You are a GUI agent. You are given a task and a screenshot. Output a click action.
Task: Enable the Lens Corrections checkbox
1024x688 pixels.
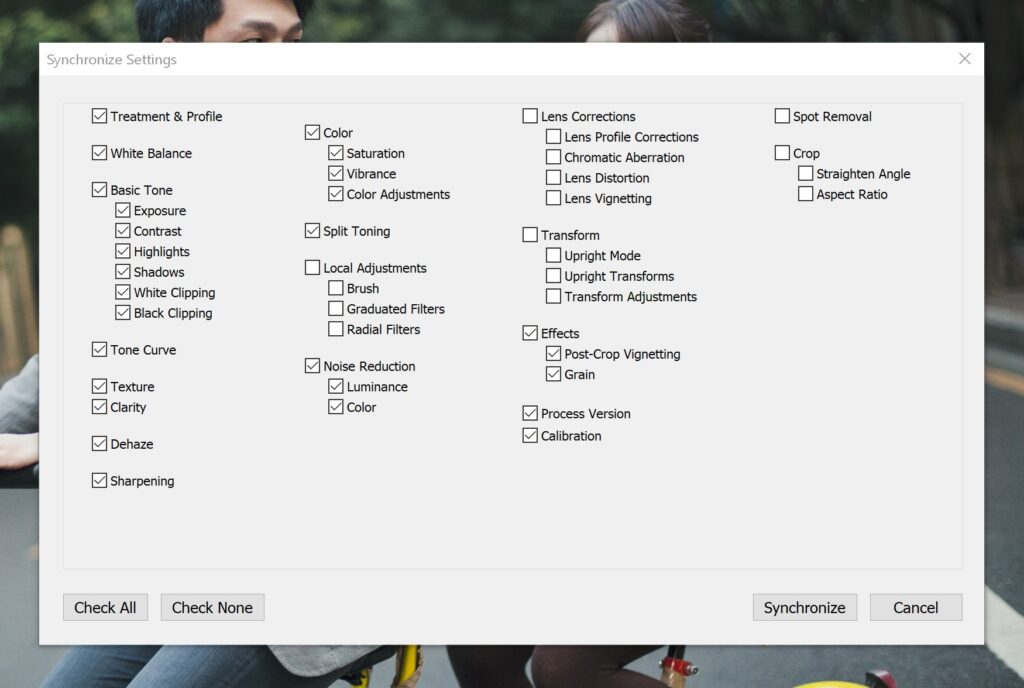(530, 116)
